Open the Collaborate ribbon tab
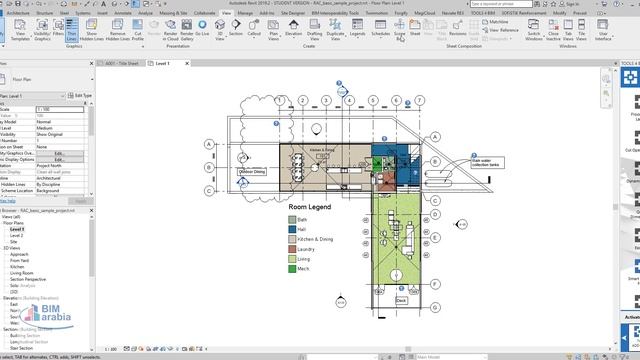 [204, 13]
